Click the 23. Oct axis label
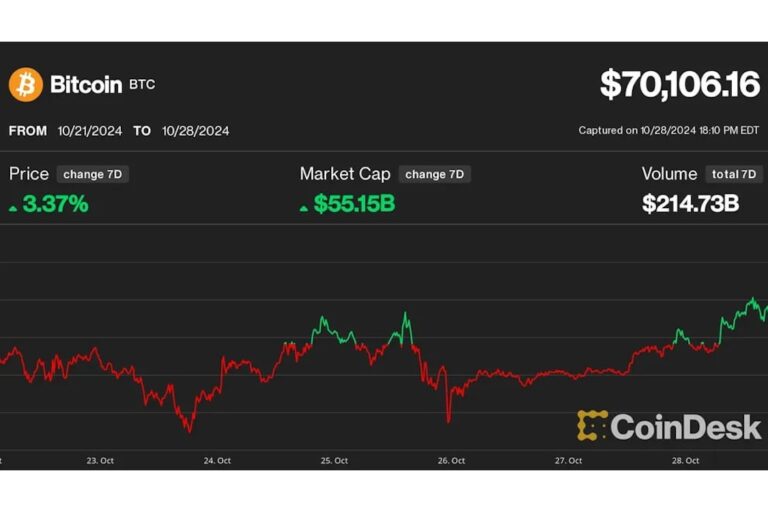The height and width of the screenshot is (512, 768). [100, 461]
